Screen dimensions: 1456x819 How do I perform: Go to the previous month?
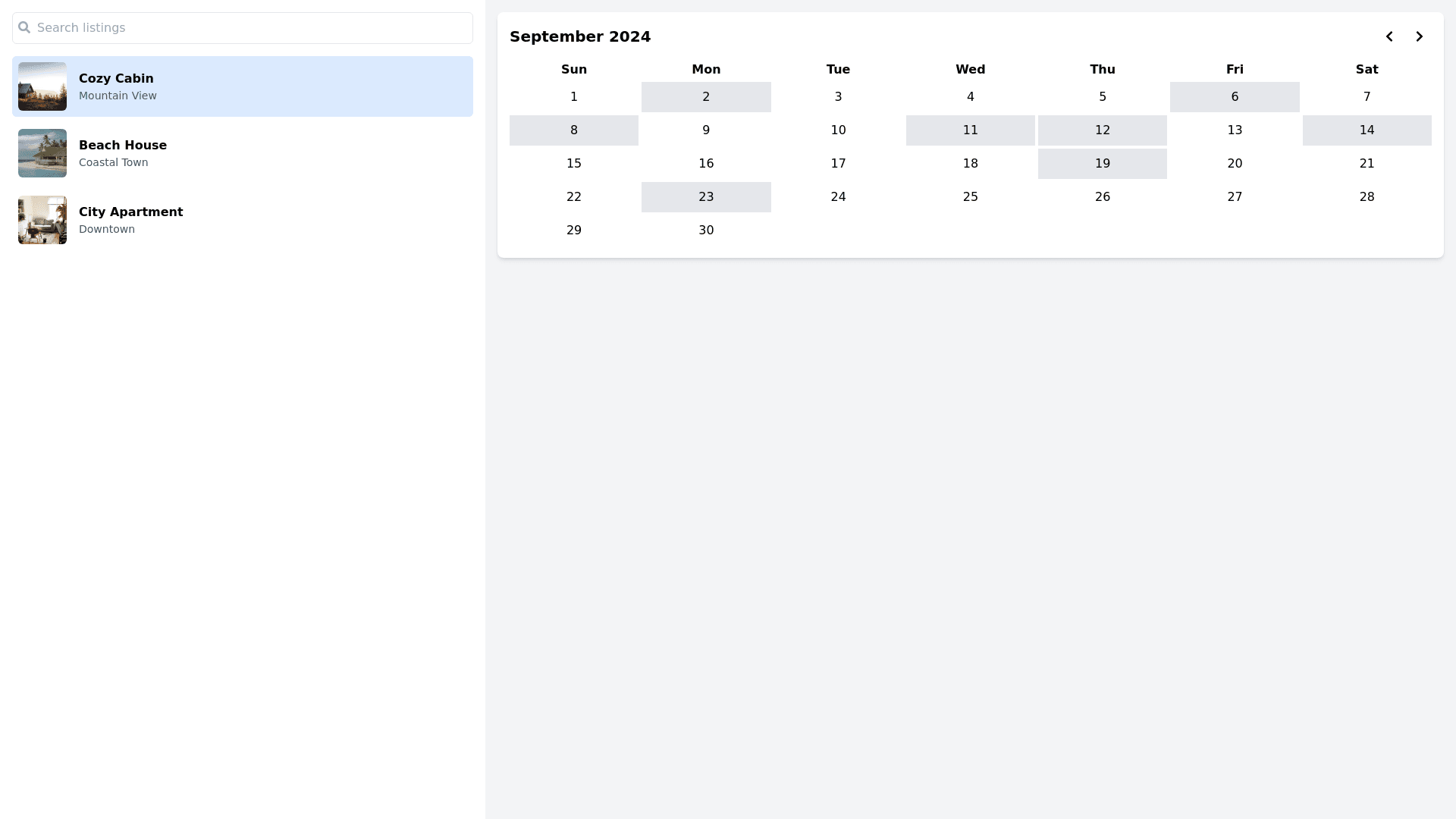point(1389,36)
